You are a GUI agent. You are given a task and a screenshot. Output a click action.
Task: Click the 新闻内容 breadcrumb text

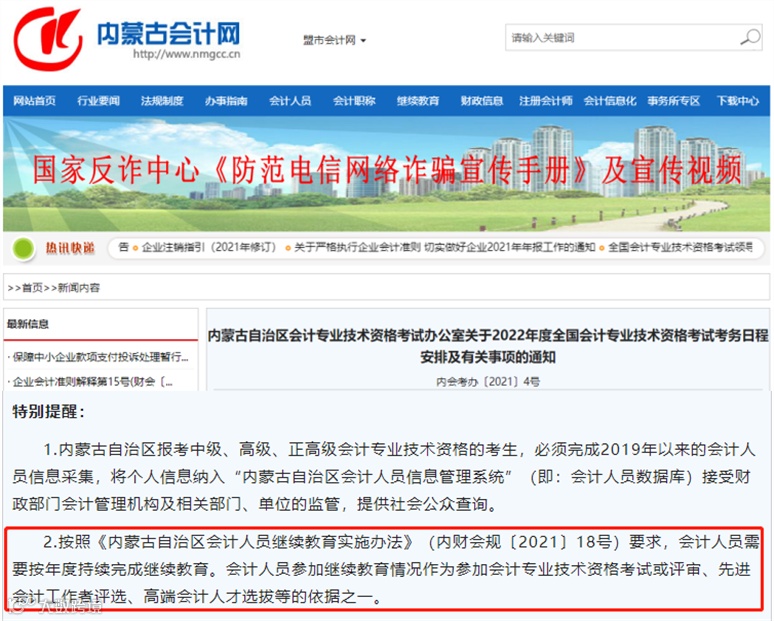[79, 288]
